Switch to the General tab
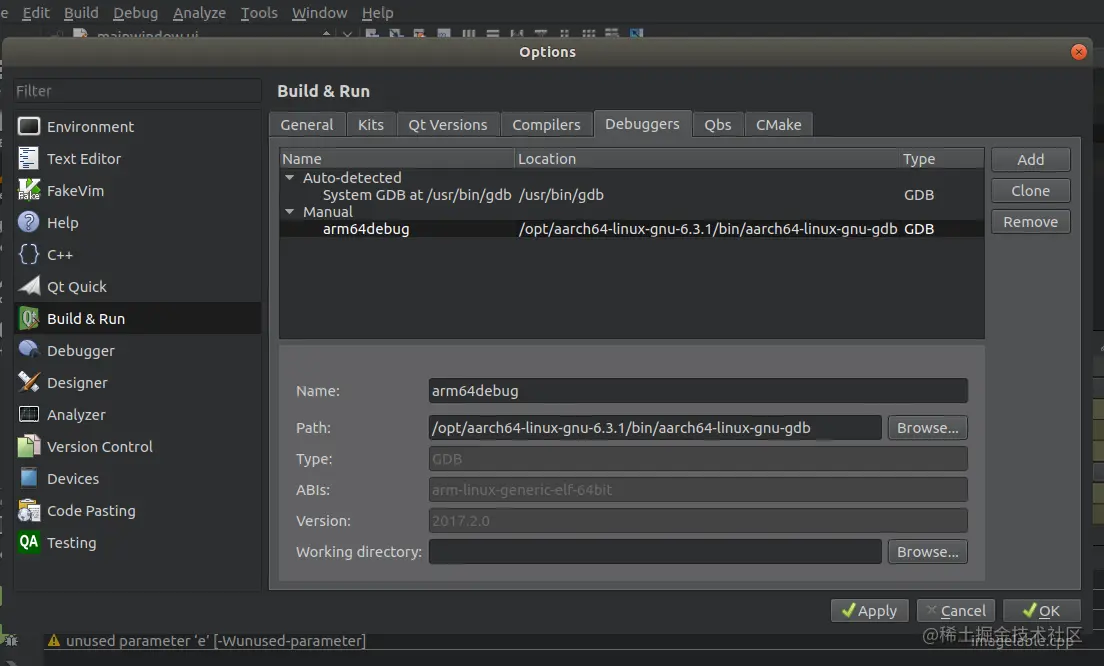Viewport: 1104px width, 666px height. coord(307,125)
